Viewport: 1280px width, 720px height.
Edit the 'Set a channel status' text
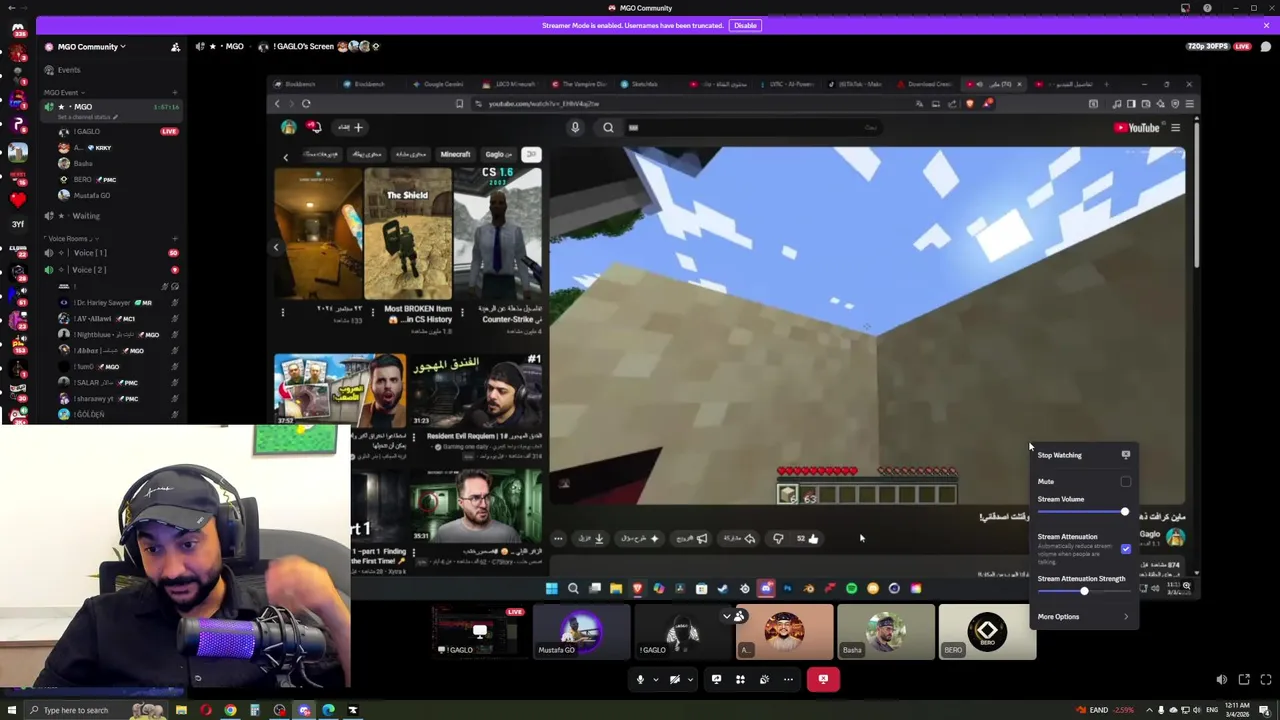(x=87, y=118)
